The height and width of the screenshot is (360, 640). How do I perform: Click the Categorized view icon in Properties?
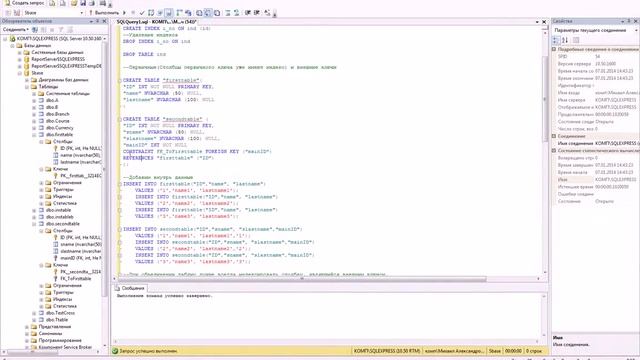pos(556,40)
